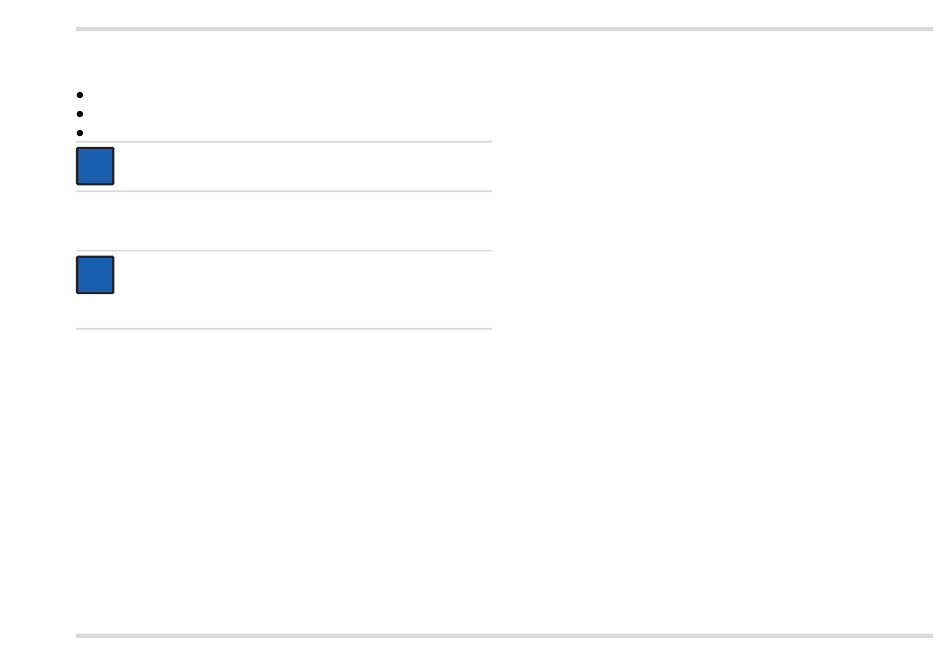Image resolution: width=950 pixels, height=655 pixels.
Task: Click the empty row beside the lower blue square
Action: pos(304,290)
